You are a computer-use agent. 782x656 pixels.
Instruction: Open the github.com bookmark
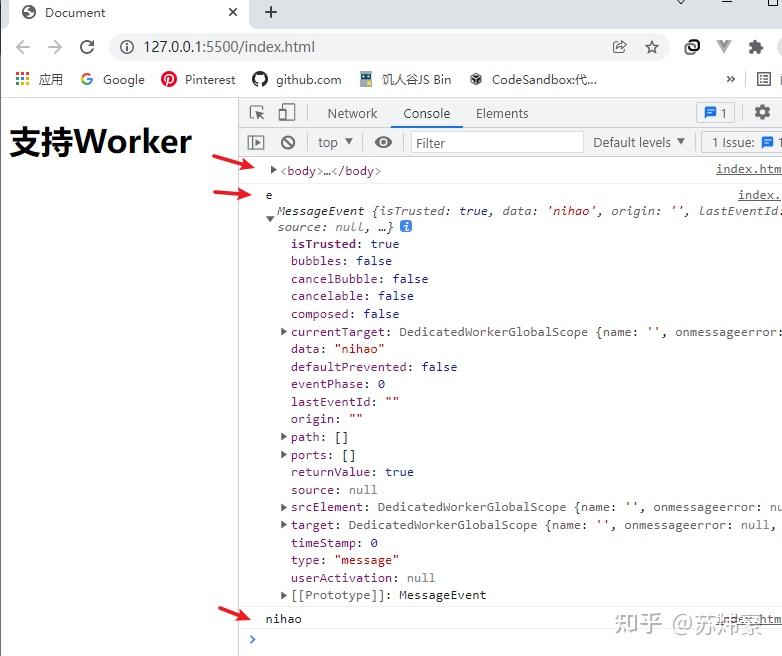coord(297,79)
